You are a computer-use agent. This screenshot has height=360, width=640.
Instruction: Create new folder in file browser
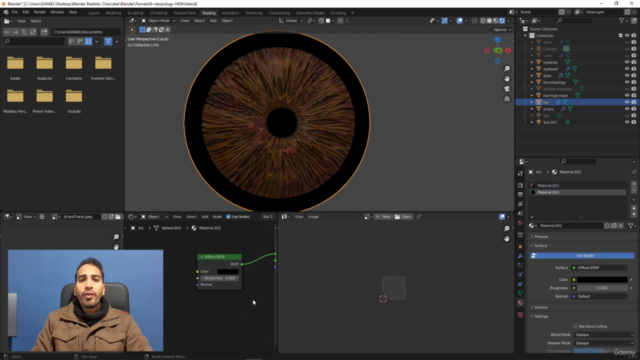(x=44, y=32)
